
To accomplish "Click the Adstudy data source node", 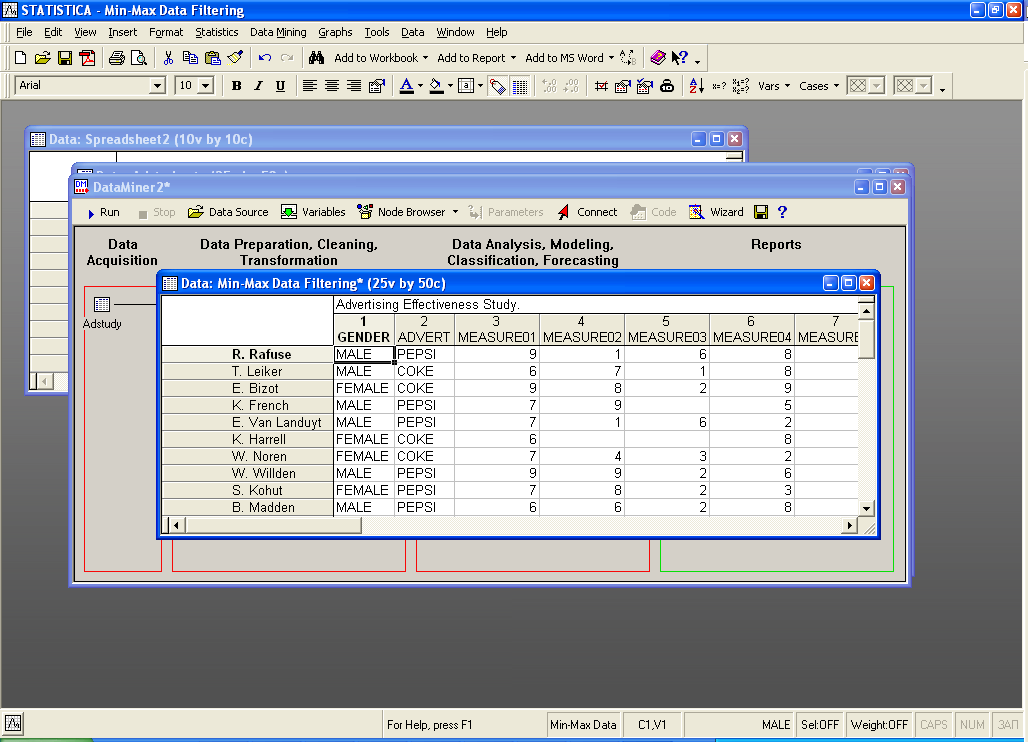I will [x=102, y=305].
